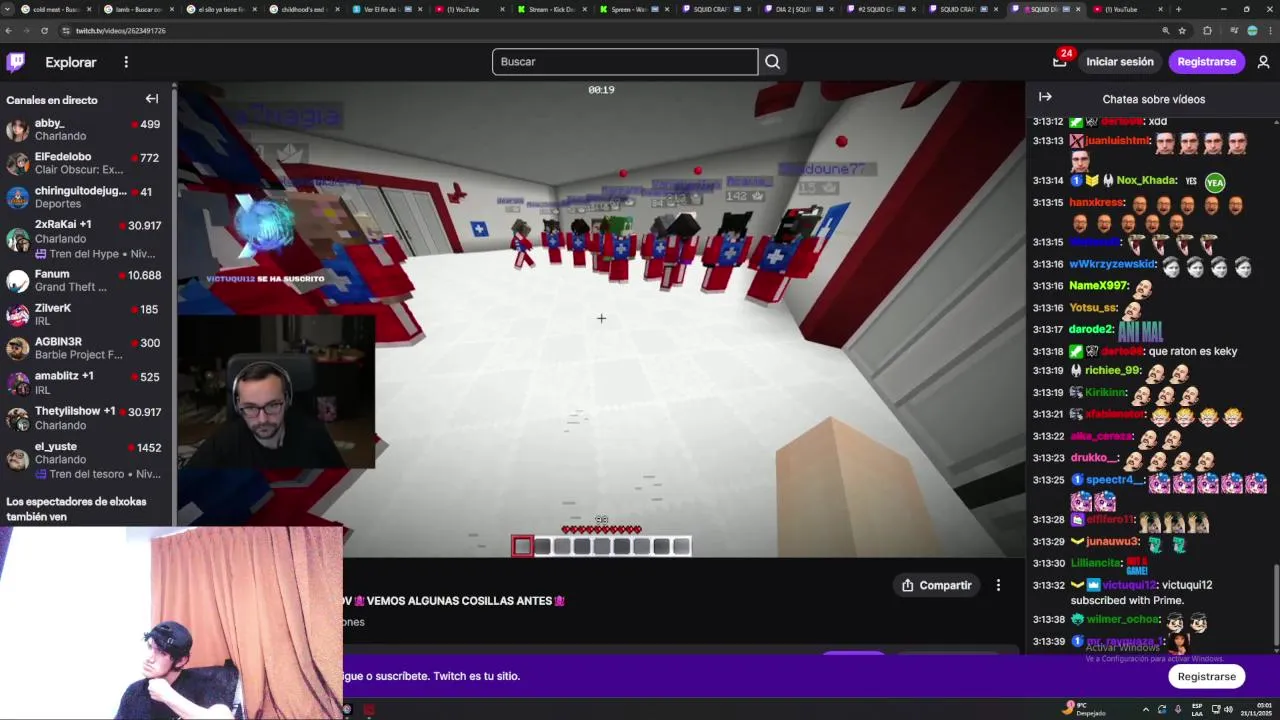Open the Chrome profile avatar

[1252, 31]
